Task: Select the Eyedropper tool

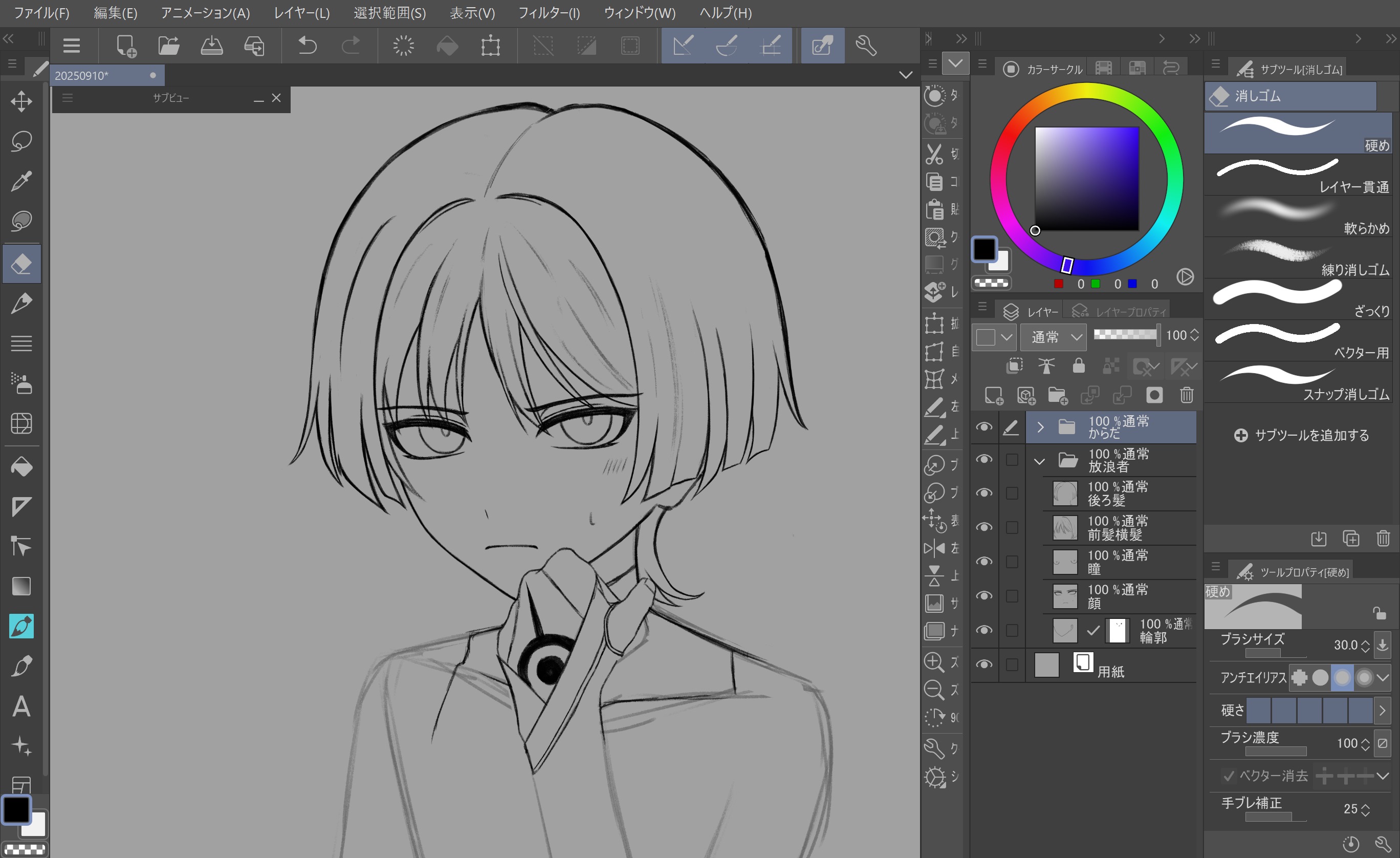Action: 21,181
